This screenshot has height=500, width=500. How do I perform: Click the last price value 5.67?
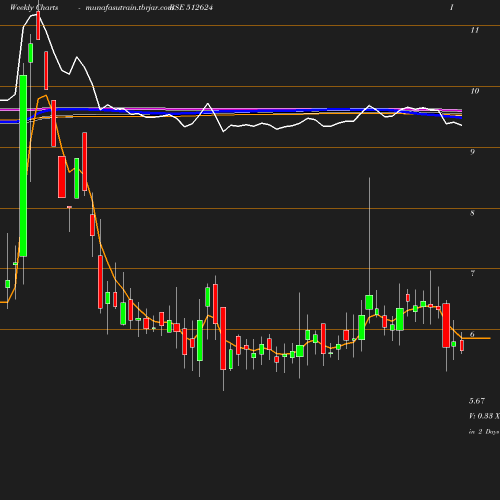click(477, 401)
